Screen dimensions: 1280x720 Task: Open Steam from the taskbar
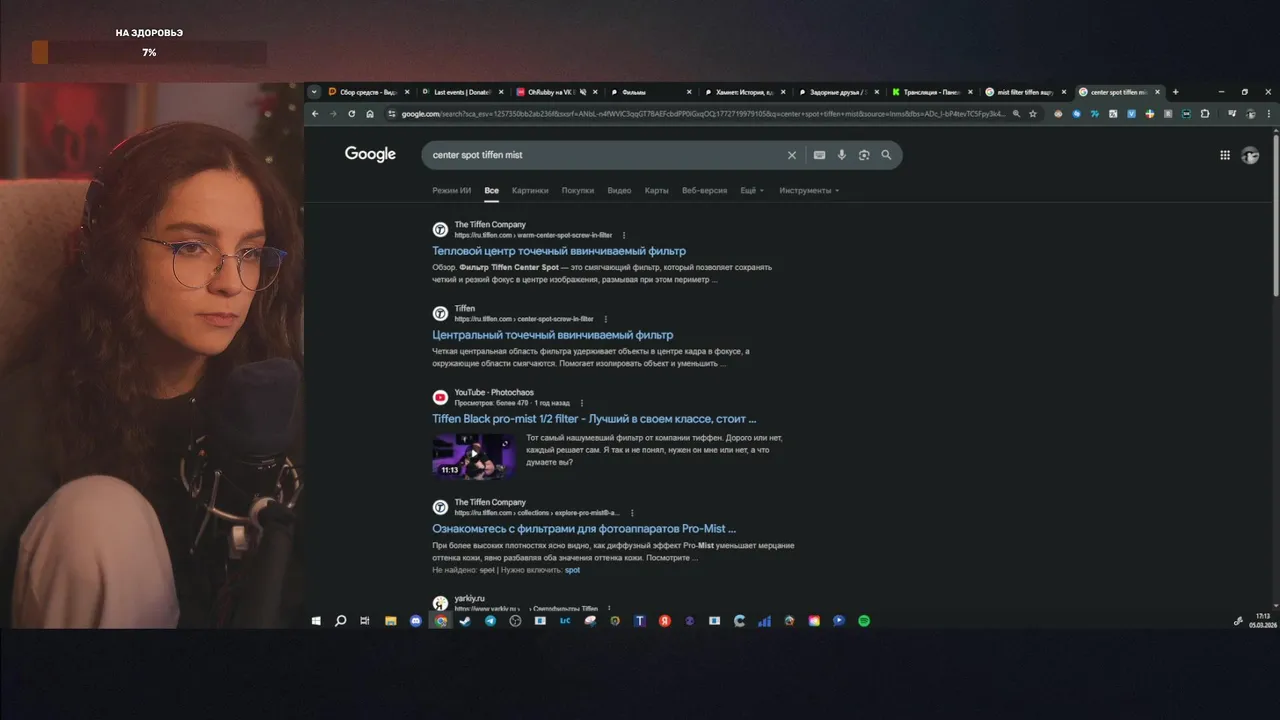[465, 621]
